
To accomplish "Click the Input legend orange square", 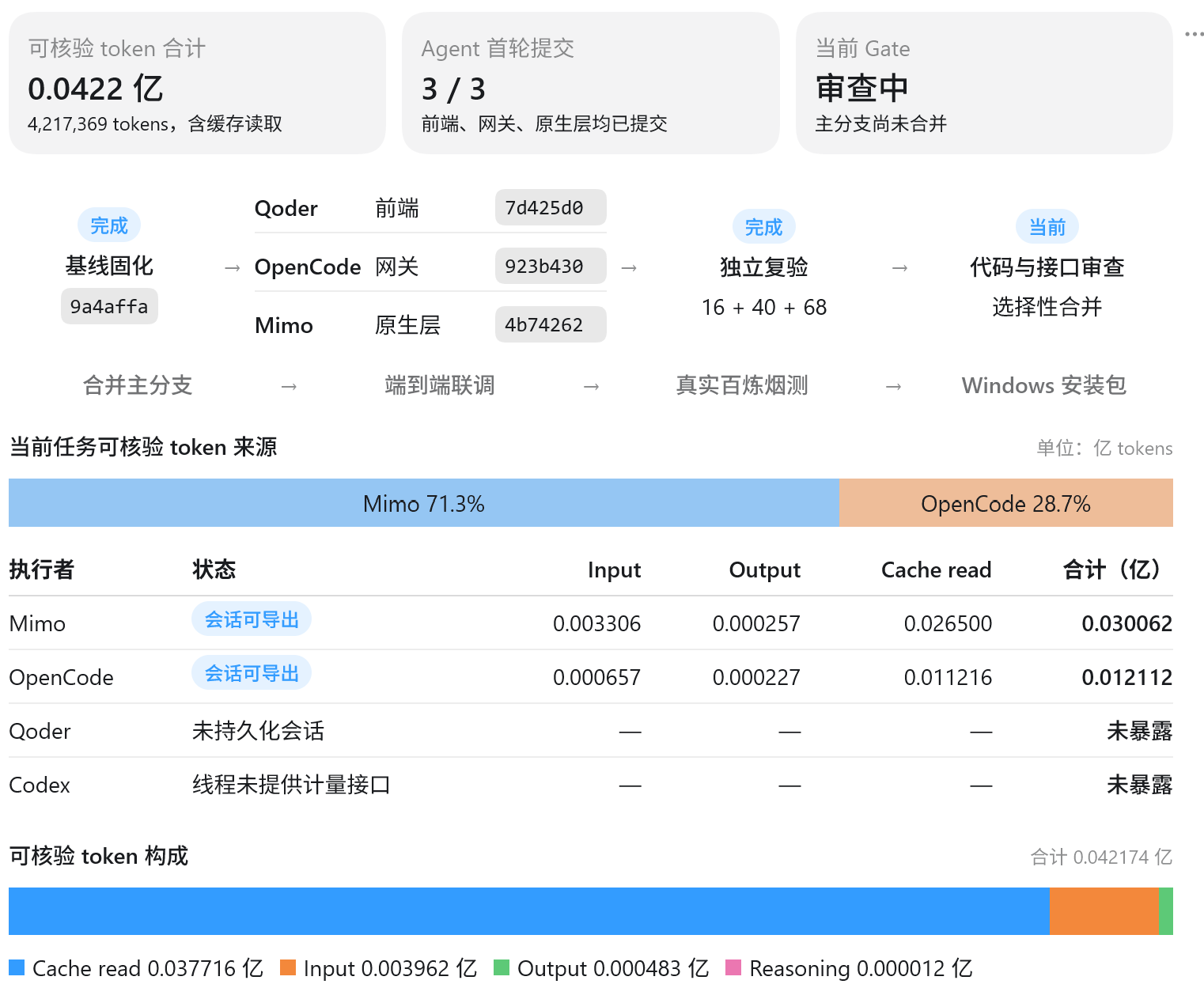I will click(x=288, y=967).
